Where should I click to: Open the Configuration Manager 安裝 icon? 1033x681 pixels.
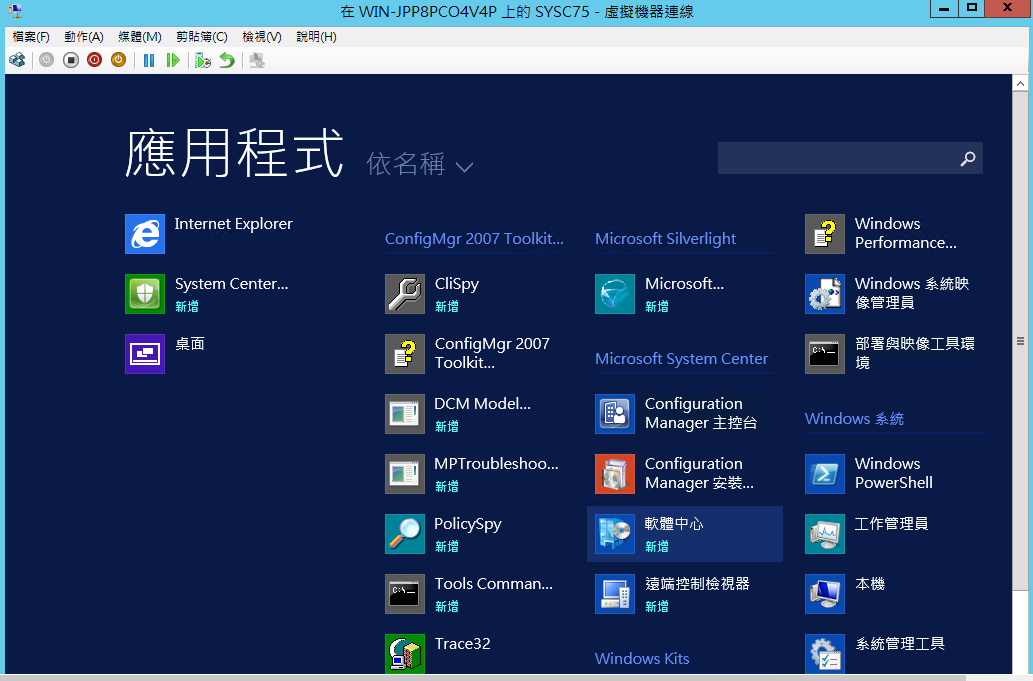[x=615, y=474]
